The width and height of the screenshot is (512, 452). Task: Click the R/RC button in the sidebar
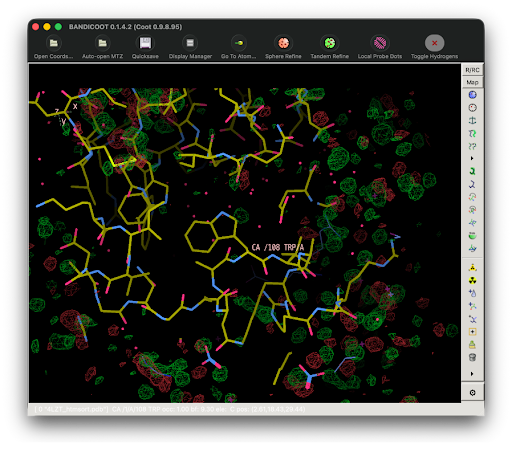(x=472, y=70)
